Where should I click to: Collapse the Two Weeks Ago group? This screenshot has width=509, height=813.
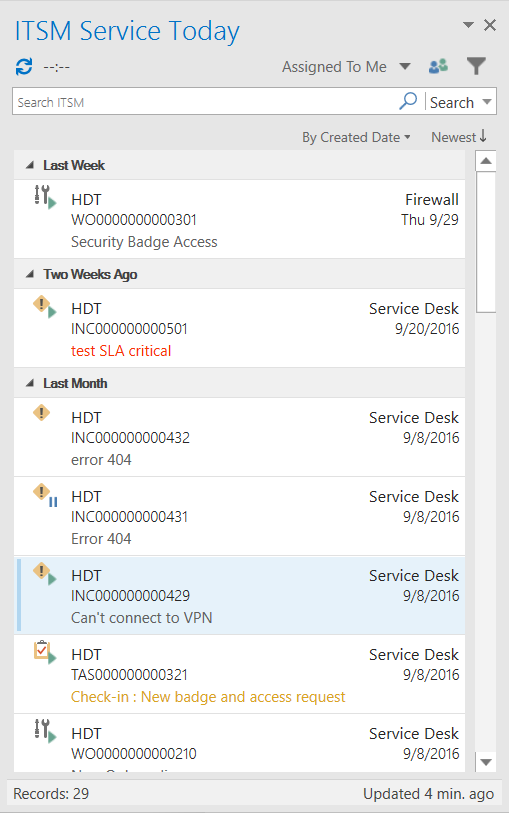coord(30,274)
